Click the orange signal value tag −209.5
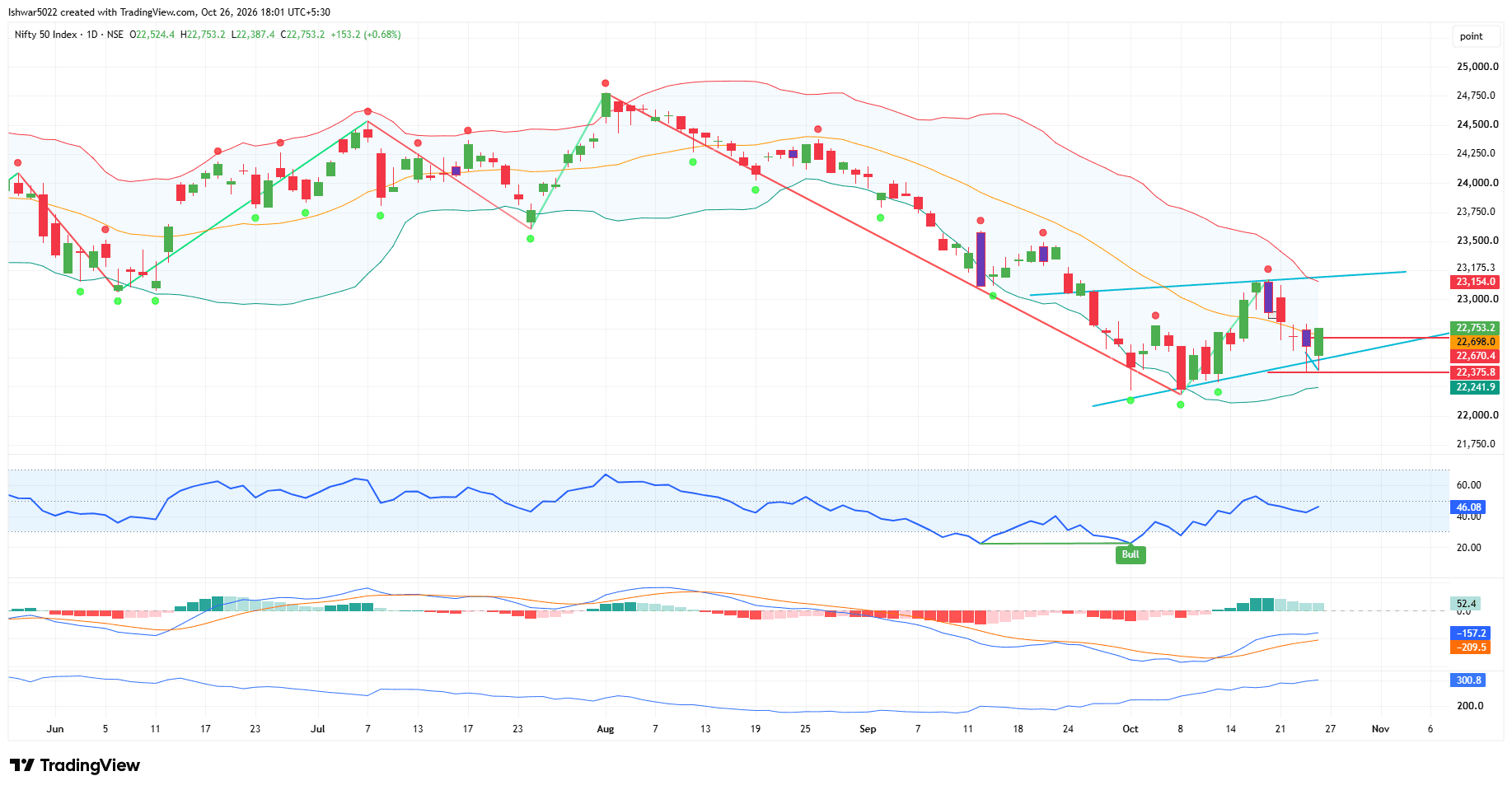The height and width of the screenshot is (790, 1512). [x=1471, y=647]
